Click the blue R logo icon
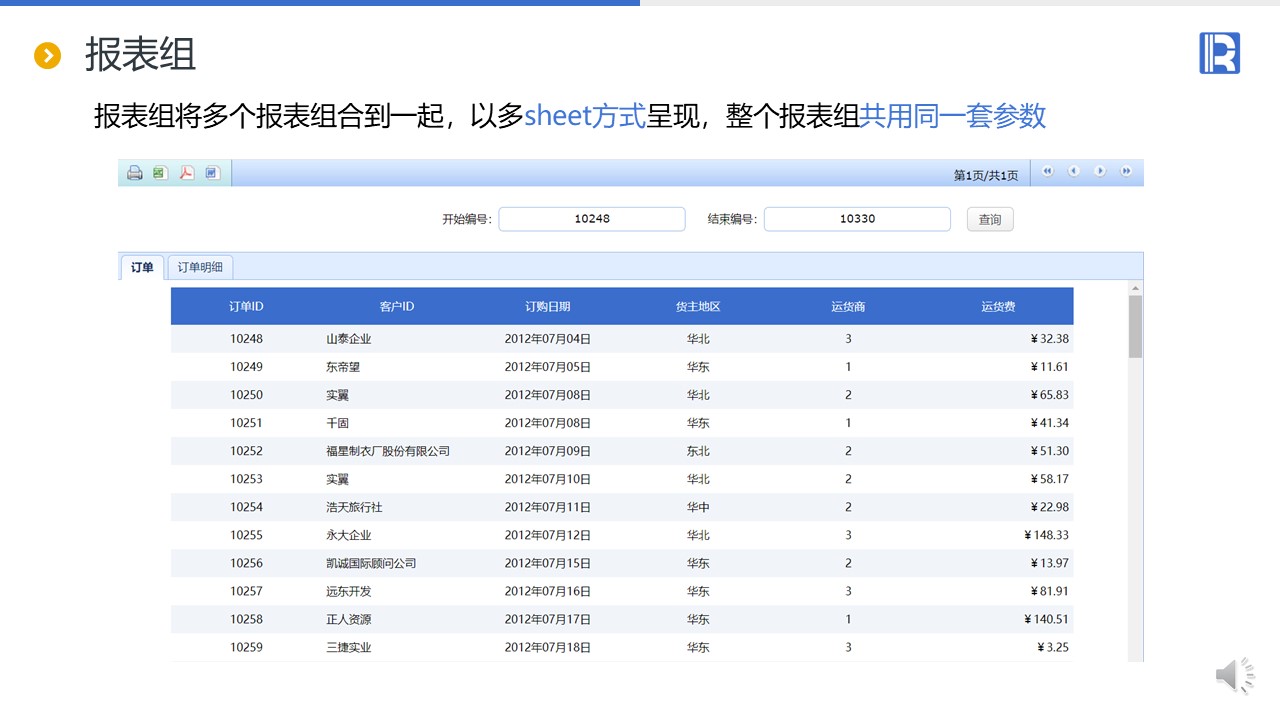Image resolution: width=1280 pixels, height=720 pixels. pyautogui.click(x=1219, y=53)
